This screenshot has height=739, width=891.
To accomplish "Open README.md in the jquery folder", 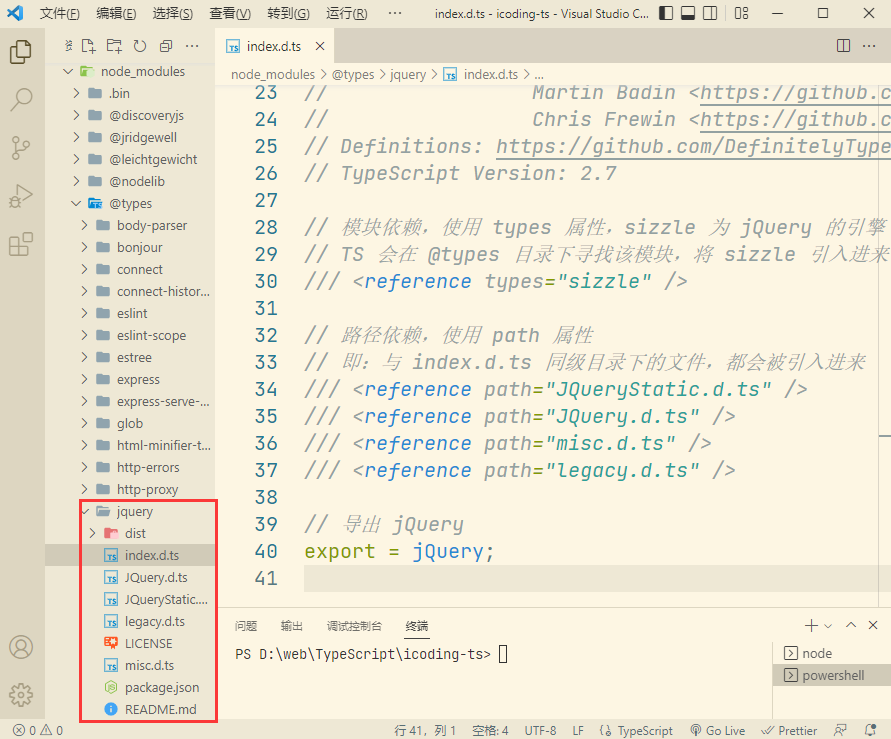I will coord(130,709).
